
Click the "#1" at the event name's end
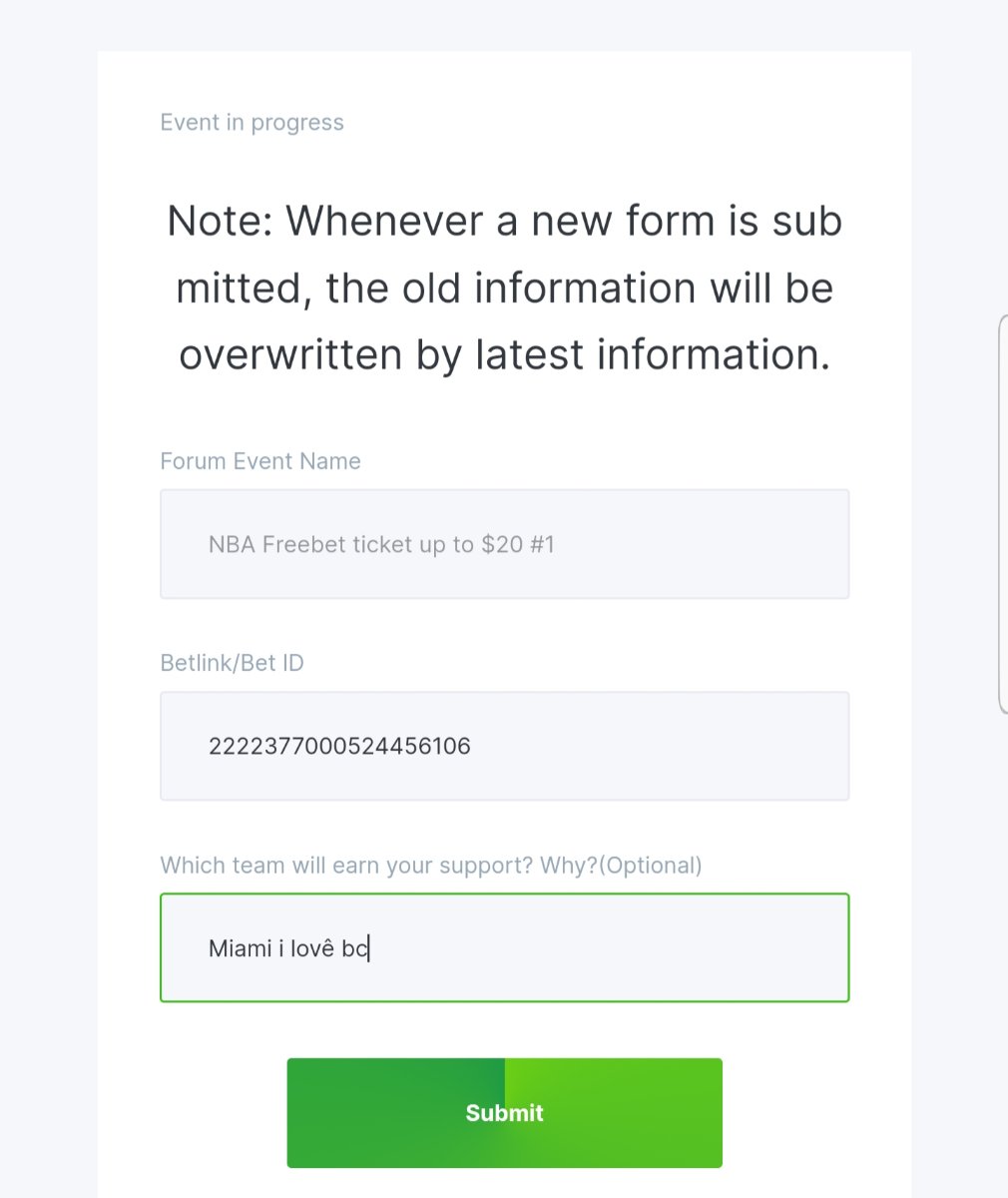542,544
